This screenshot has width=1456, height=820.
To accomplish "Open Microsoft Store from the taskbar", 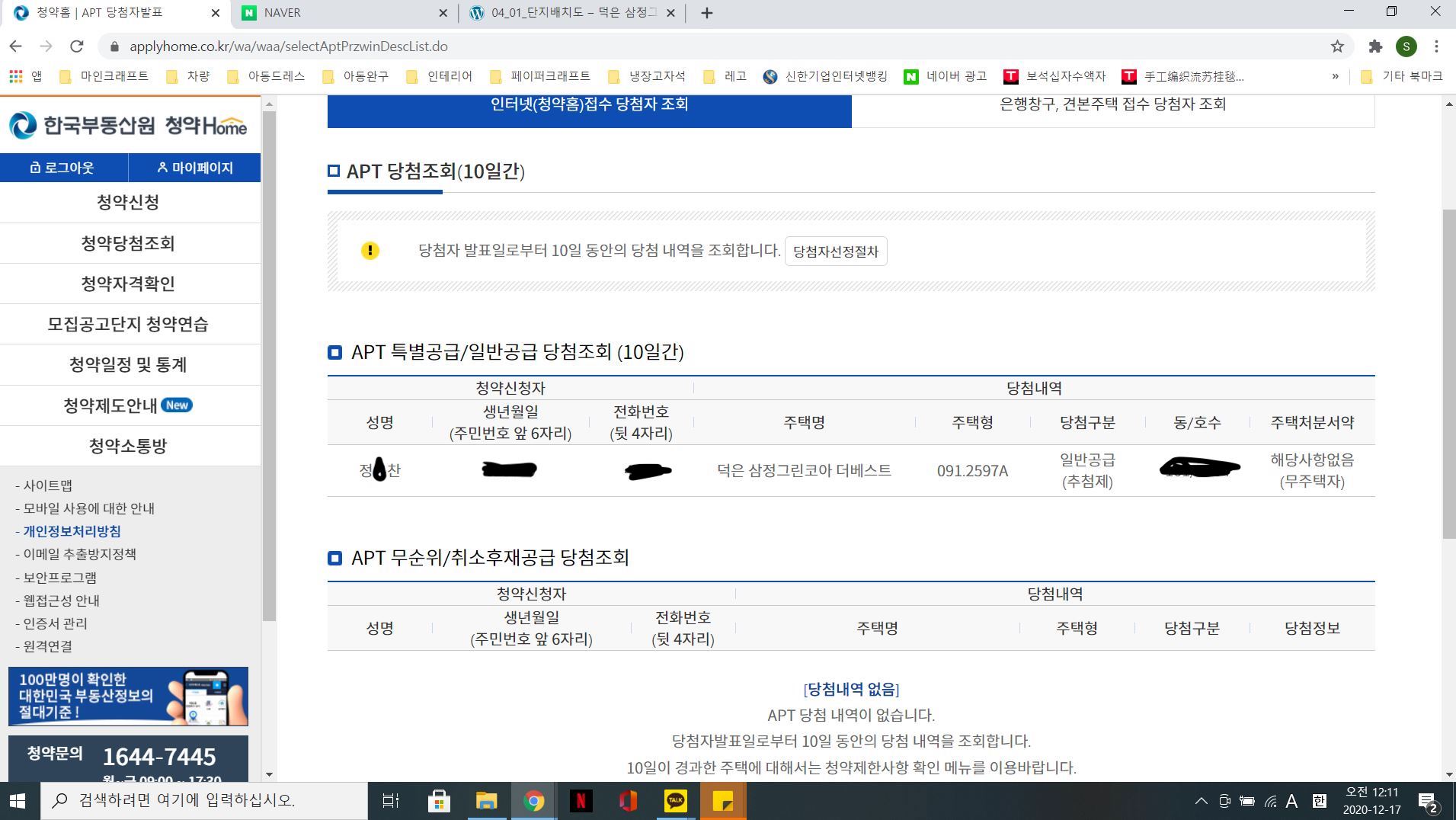I will [439, 801].
